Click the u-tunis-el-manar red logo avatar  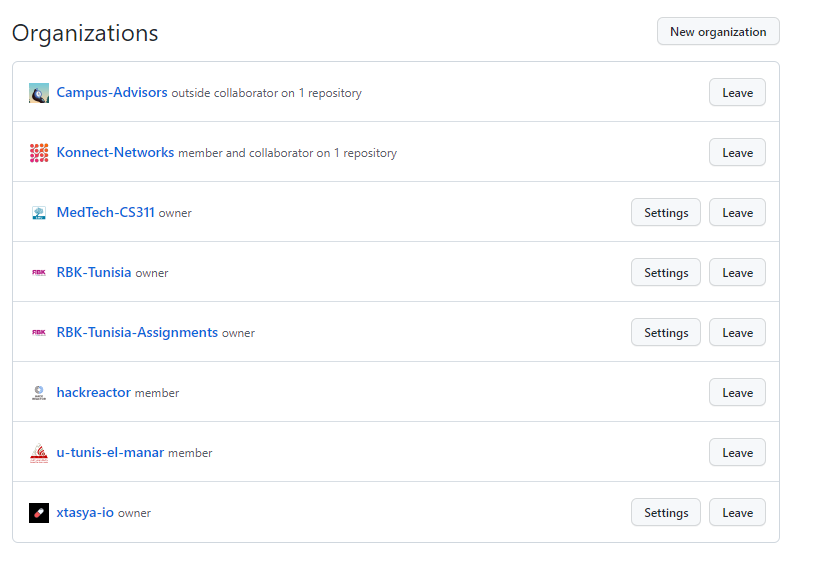(x=39, y=453)
